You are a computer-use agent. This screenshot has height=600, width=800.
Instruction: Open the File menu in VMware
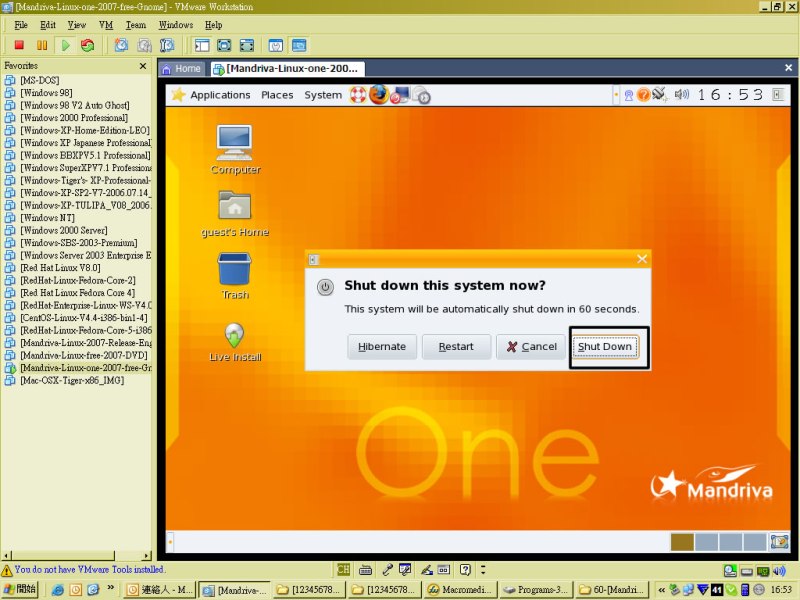(21, 25)
